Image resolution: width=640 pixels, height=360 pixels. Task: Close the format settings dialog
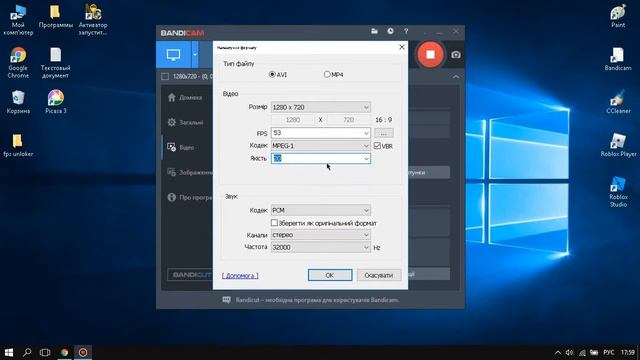click(x=402, y=47)
